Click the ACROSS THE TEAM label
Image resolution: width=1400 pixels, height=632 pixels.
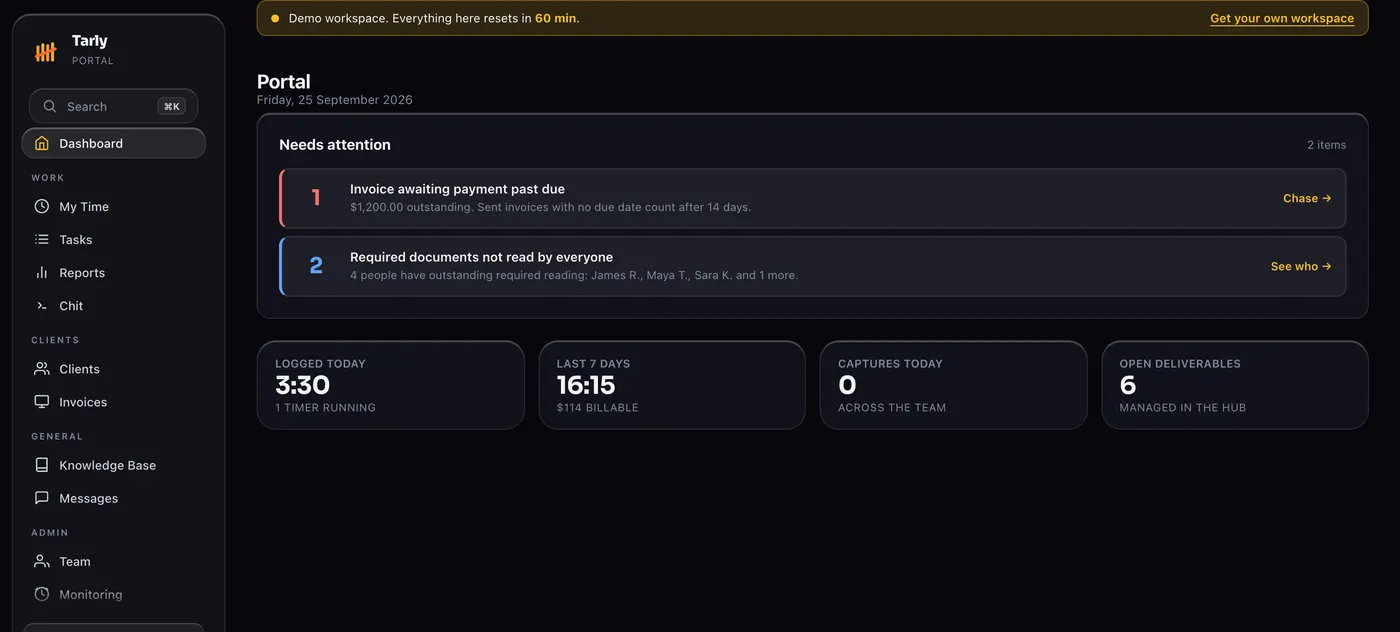(x=892, y=408)
